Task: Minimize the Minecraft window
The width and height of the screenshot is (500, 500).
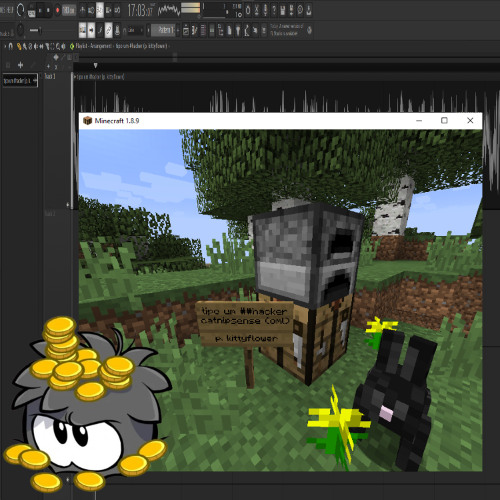Action: pyautogui.click(x=419, y=120)
